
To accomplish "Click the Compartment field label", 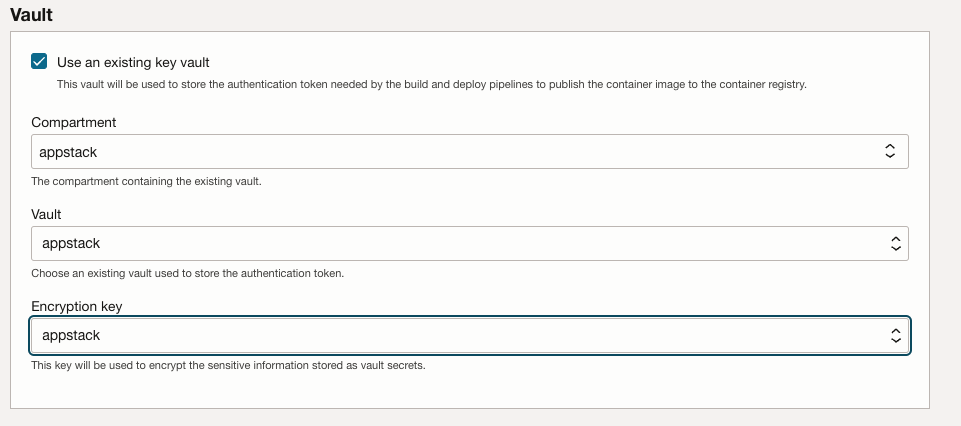I will (x=74, y=123).
